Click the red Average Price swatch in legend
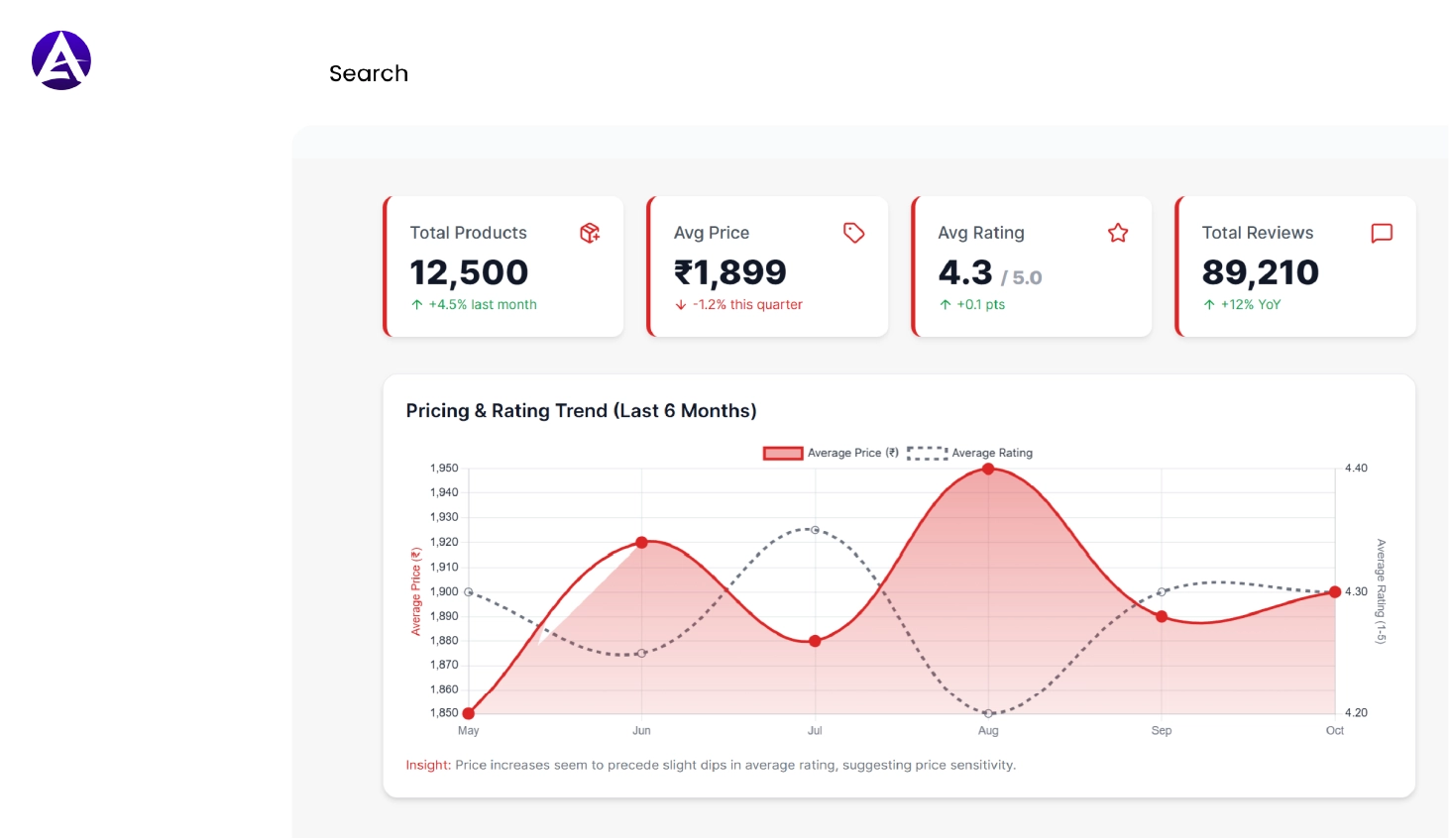1450x840 pixels. tap(783, 453)
